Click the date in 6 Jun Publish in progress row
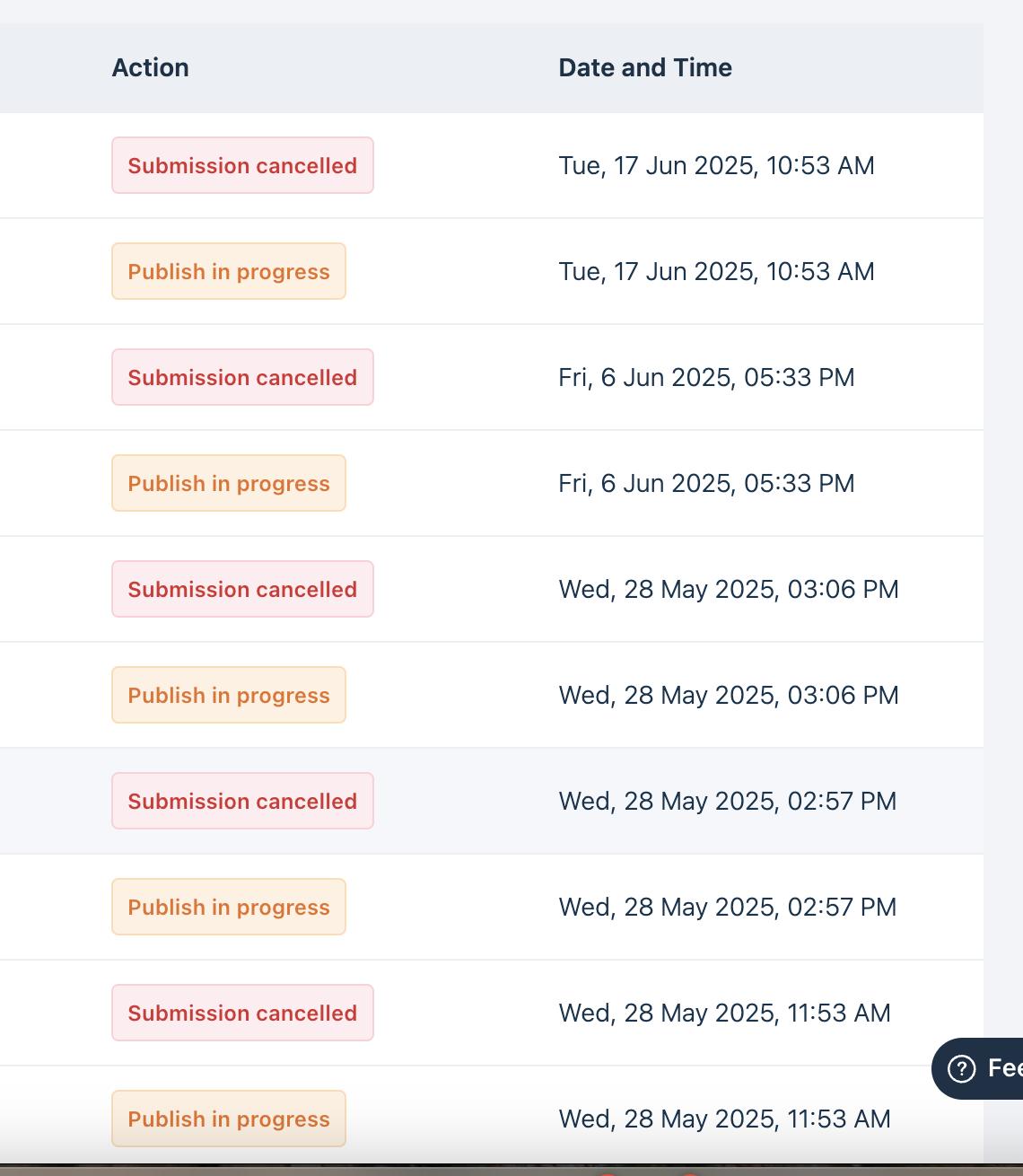 [x=706, y=484]
